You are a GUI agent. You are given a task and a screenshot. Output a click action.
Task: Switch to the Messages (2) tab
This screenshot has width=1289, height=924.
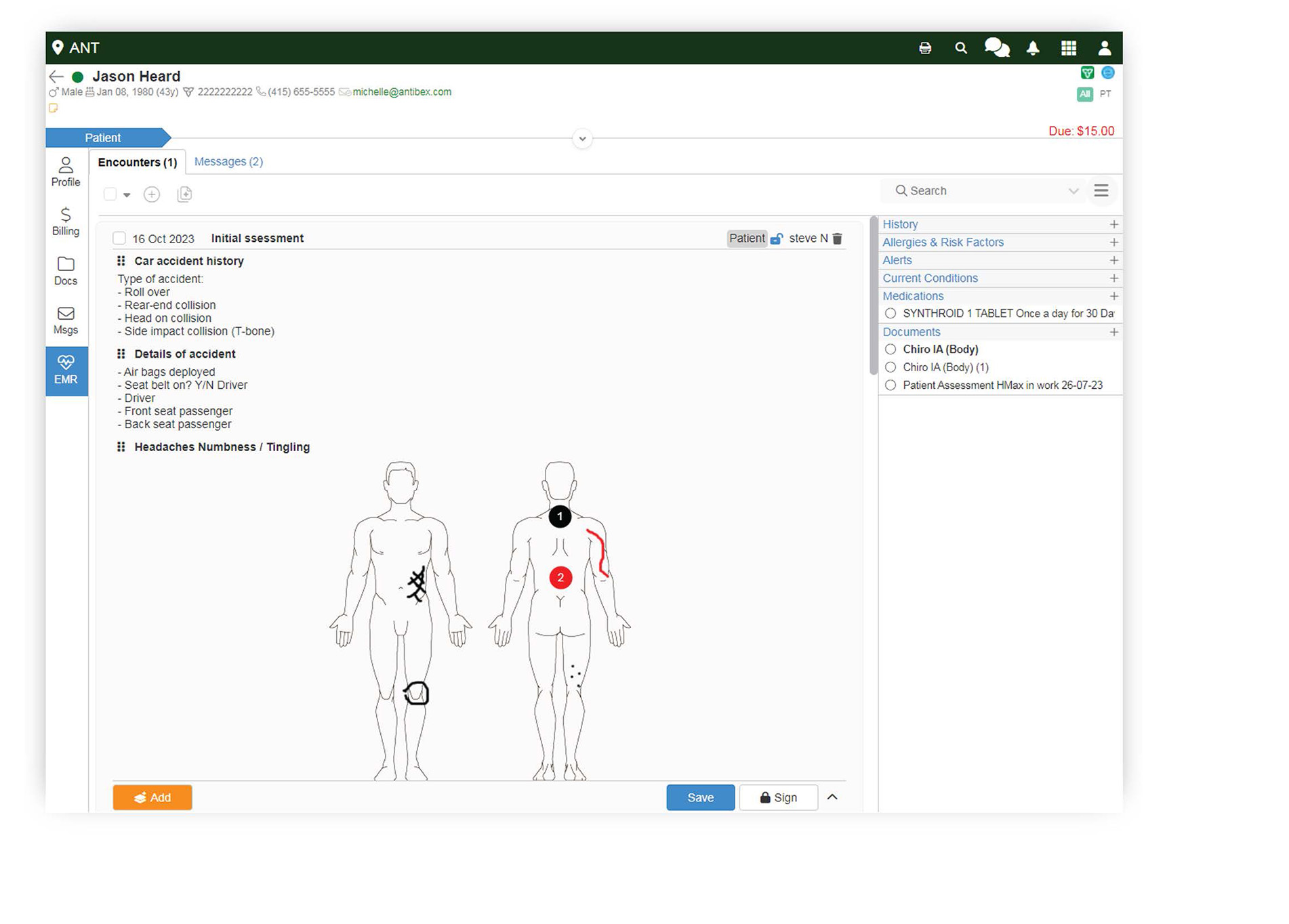coord(228,162)
